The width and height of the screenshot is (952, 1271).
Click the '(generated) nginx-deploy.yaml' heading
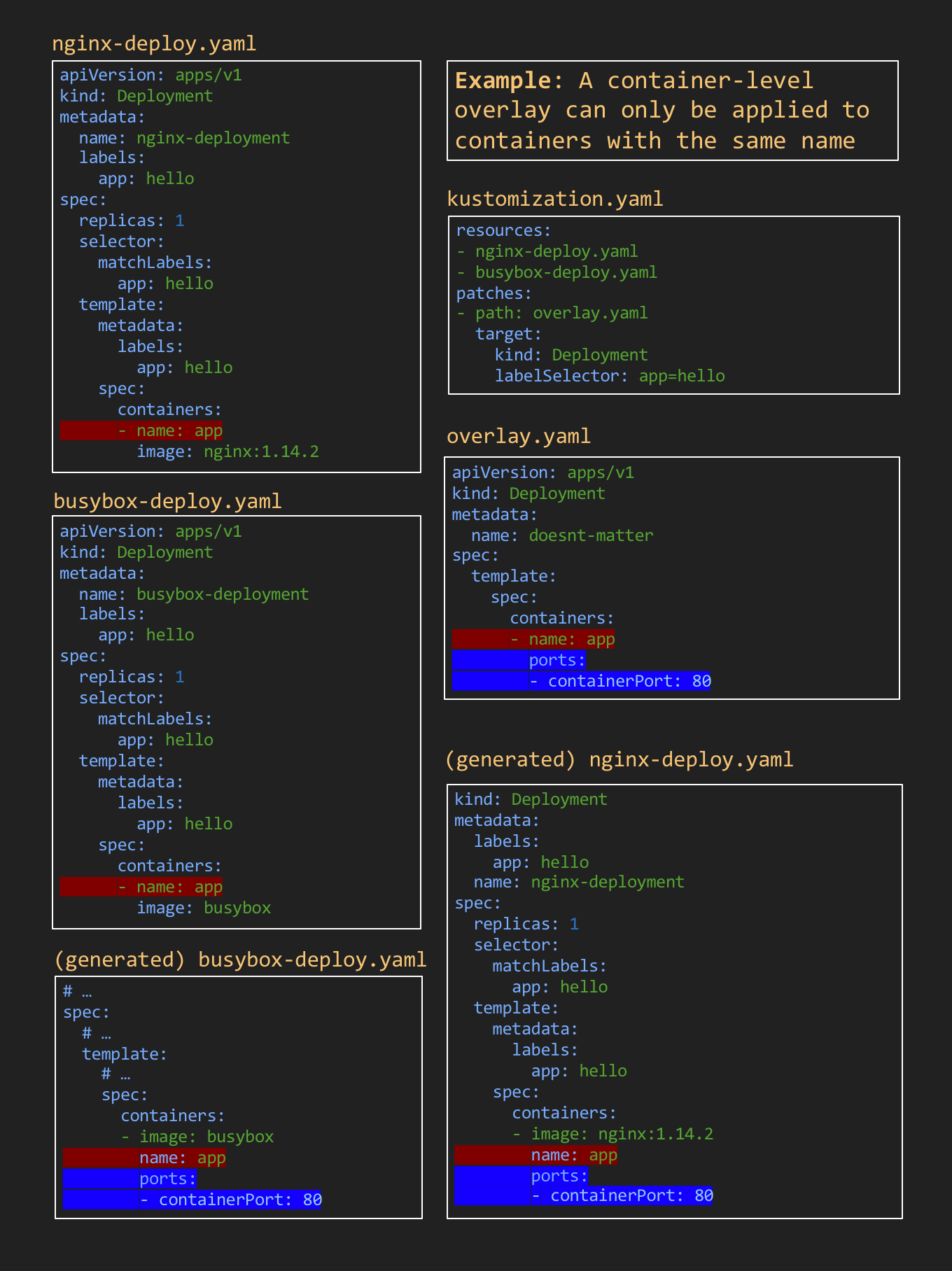point(619,759)
